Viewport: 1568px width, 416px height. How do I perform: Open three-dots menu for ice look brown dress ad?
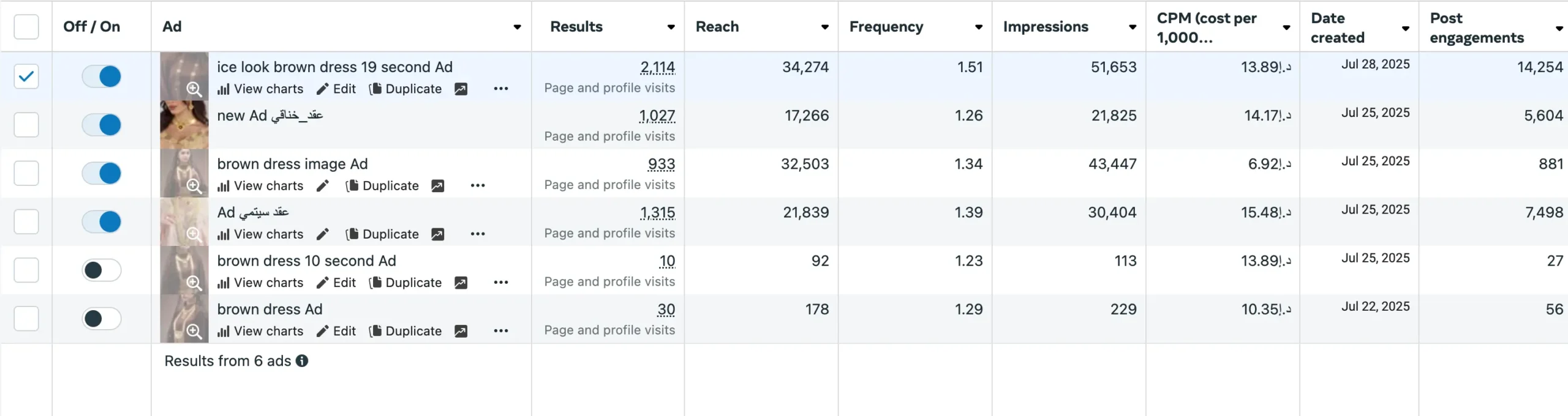coord(500,89)
